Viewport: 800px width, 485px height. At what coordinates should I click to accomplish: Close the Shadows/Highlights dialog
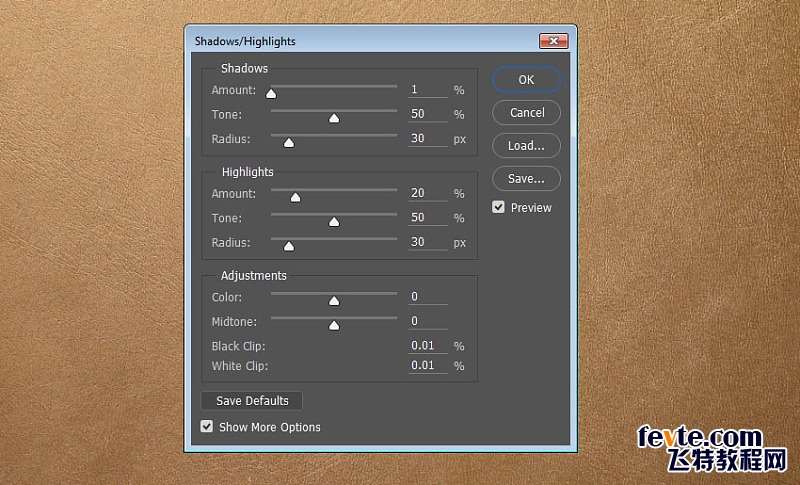553,41
